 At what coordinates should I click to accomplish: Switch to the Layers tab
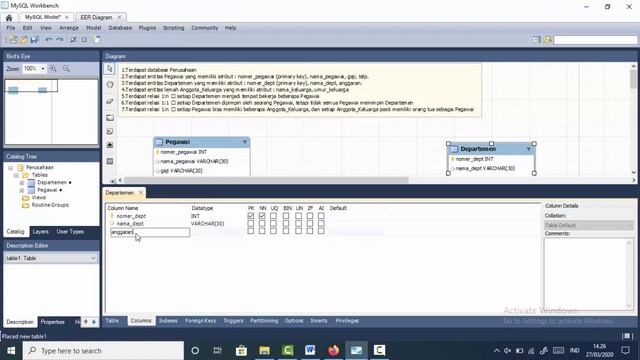(40, 231)
